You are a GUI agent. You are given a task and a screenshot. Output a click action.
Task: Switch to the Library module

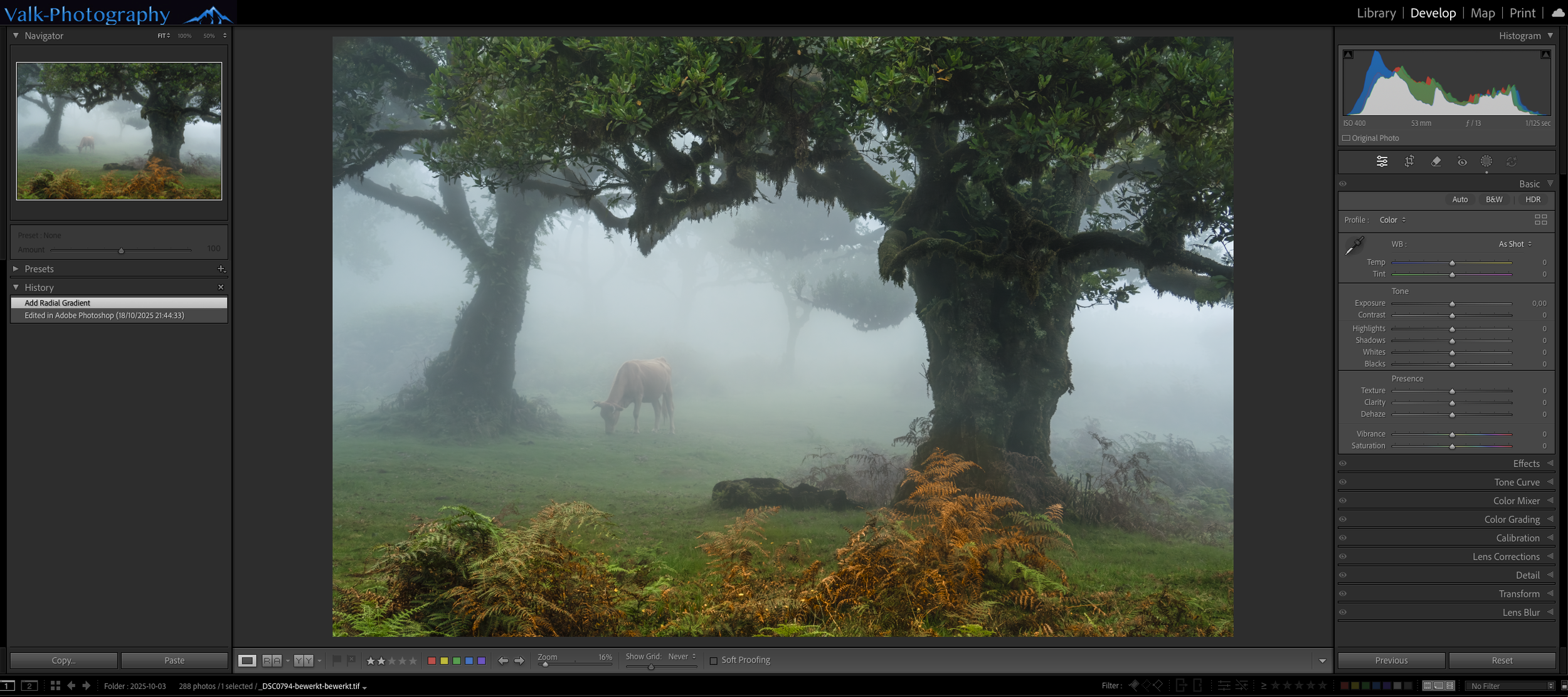coord(1376,13)
